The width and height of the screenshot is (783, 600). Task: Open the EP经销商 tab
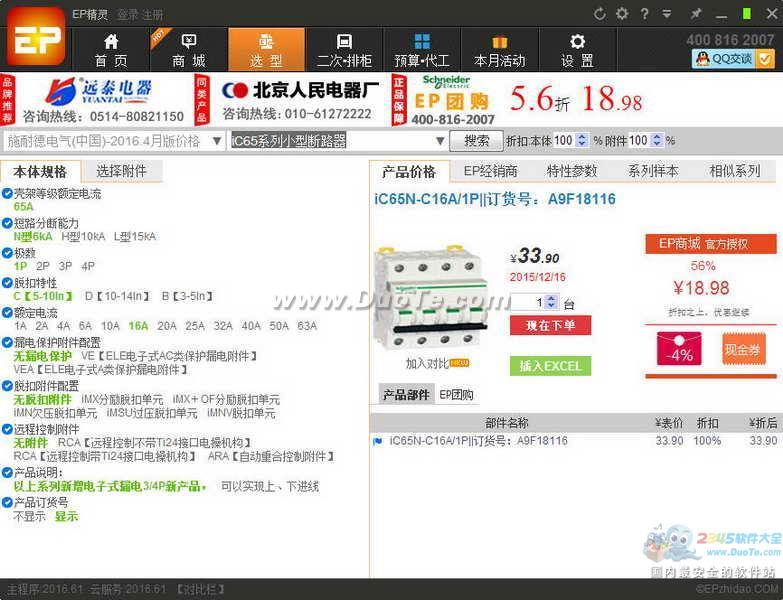[x=490, y=171]
